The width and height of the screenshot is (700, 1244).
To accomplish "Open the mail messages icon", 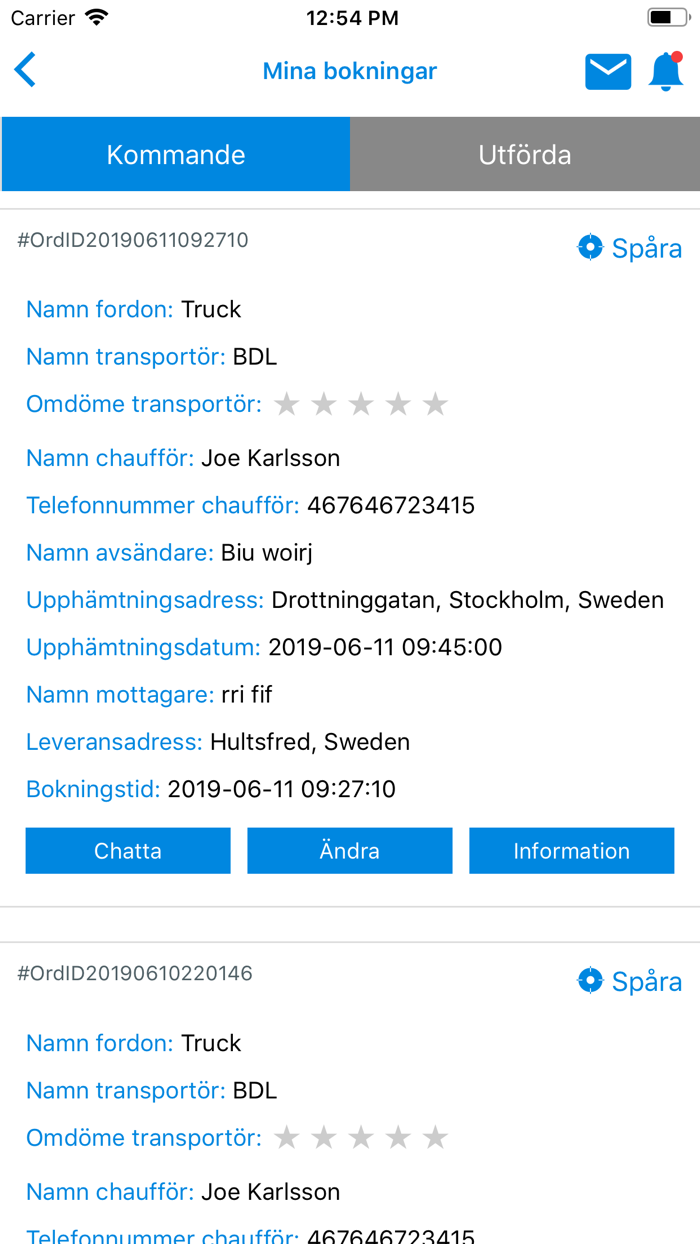I will pyautogui.click(x=608, y=71).
